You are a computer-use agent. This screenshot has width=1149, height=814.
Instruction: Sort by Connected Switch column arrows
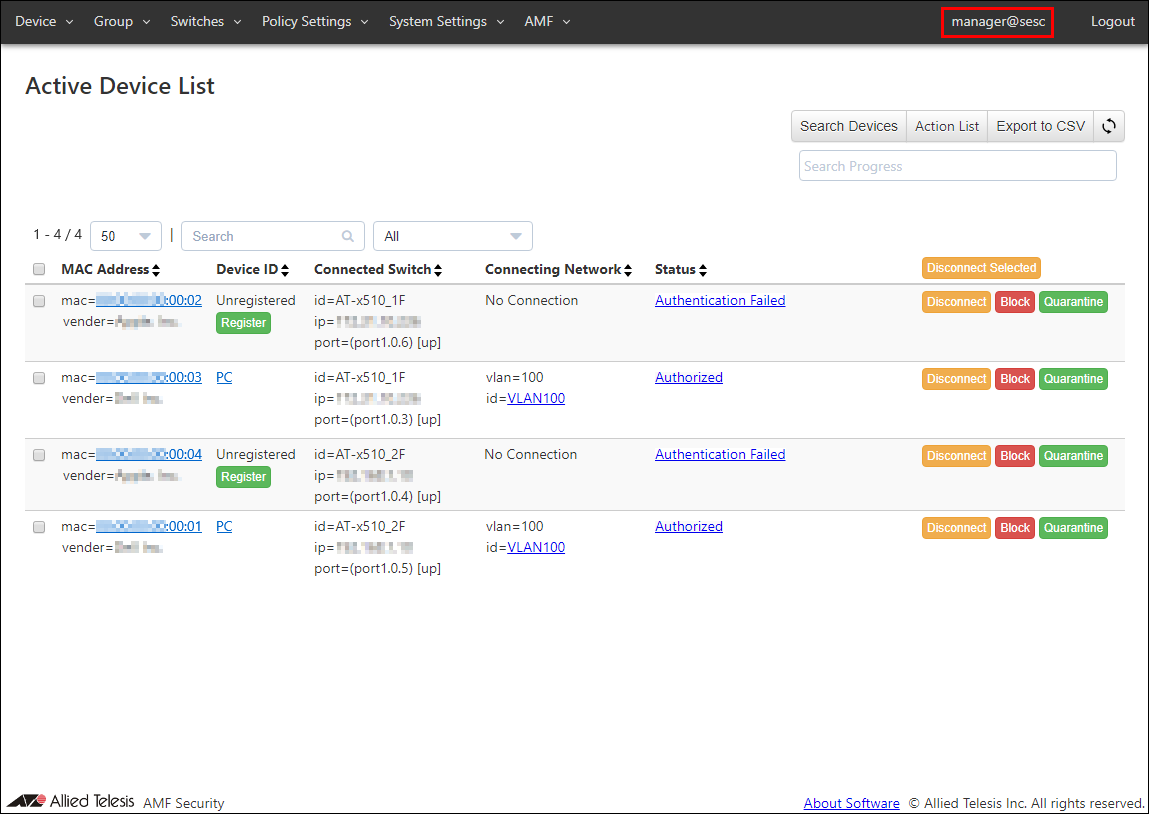click(x=437, y=270)
